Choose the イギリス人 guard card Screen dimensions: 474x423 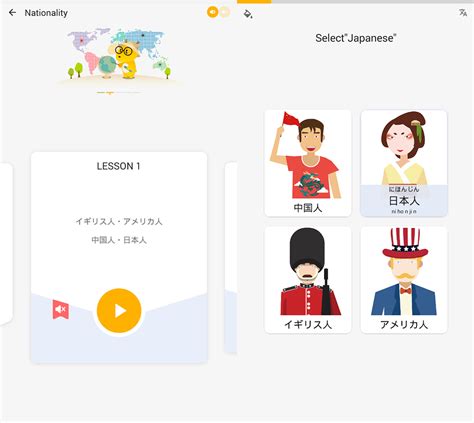[308, 280]
